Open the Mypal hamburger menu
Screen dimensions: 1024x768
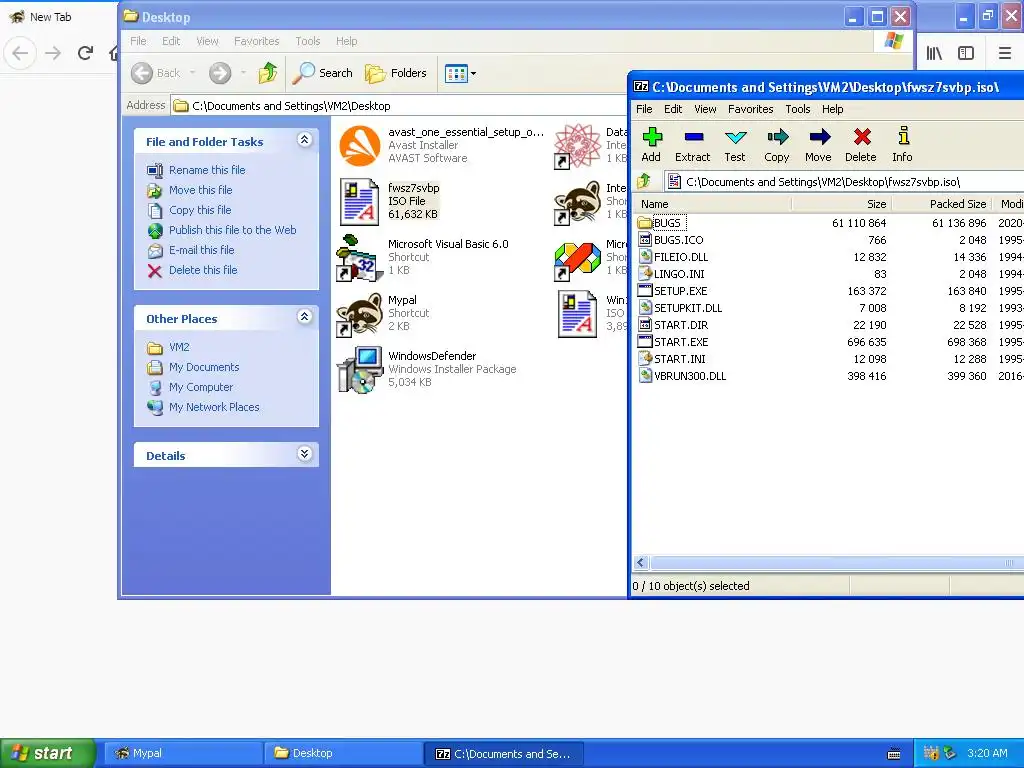(x=1005, y=53)
